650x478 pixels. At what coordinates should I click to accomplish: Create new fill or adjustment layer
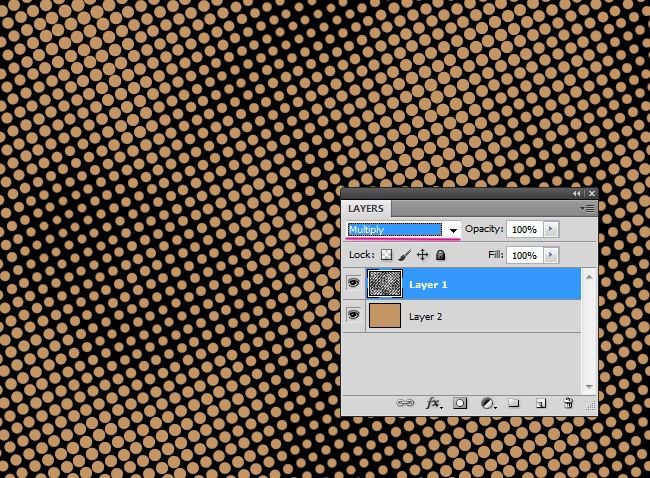pos(488,403)
